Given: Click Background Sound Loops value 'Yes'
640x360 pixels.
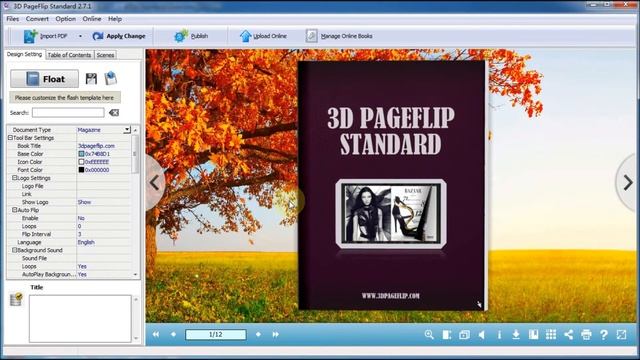Looking at the screenshot, I should pos(82,266).
